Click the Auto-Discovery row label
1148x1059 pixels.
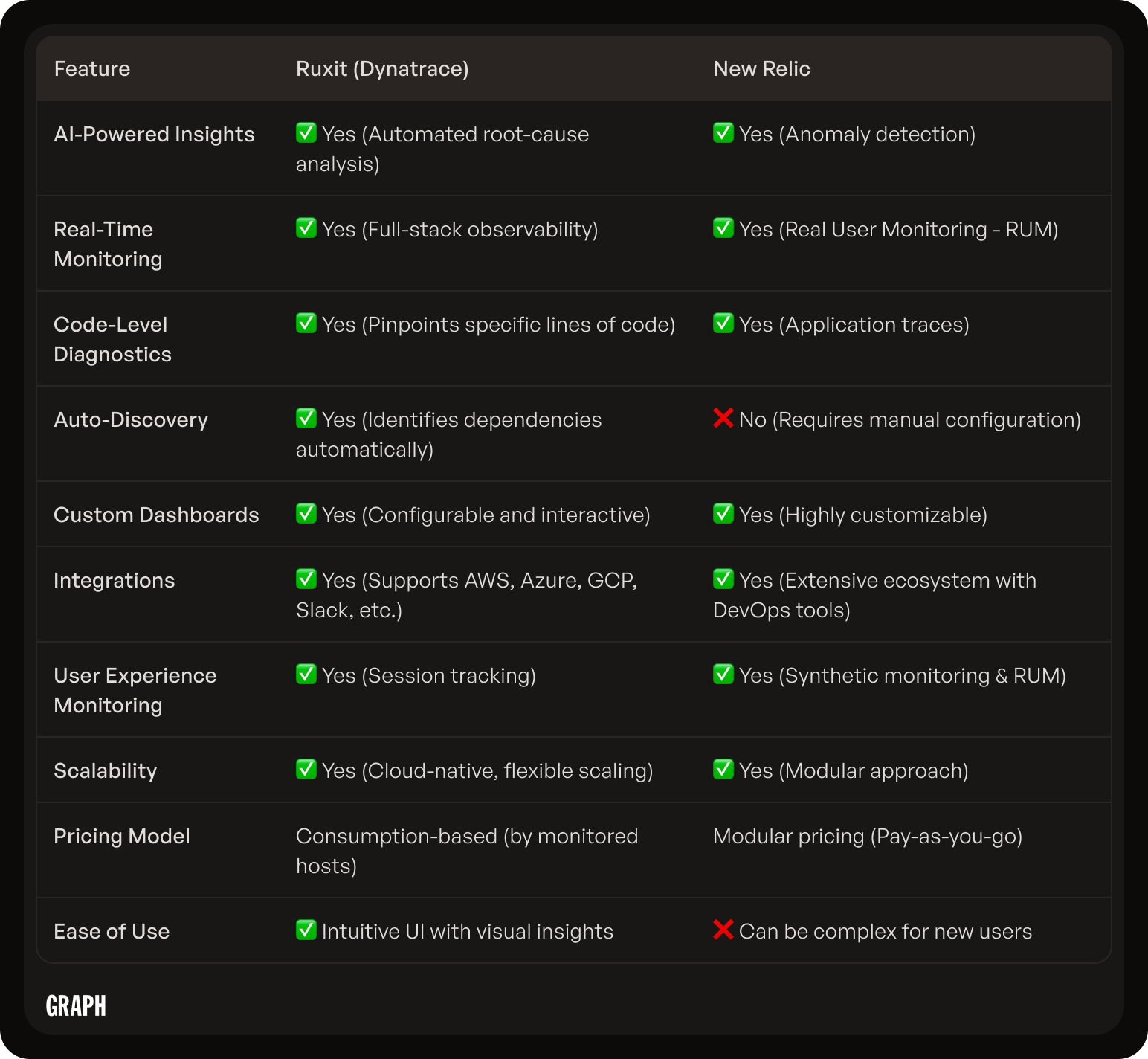(x=131, y=420)
